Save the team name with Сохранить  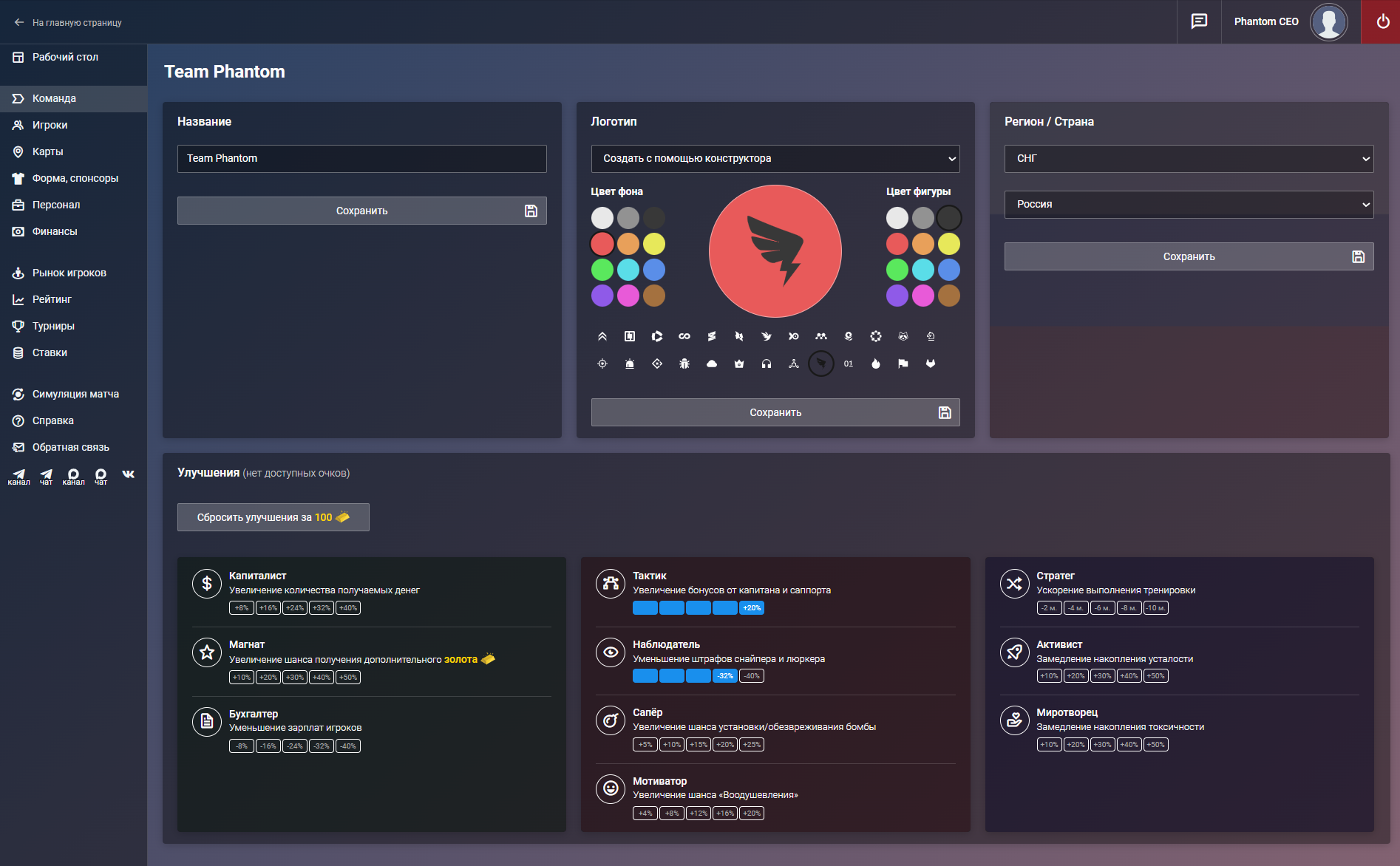click(x=362, y=211)
